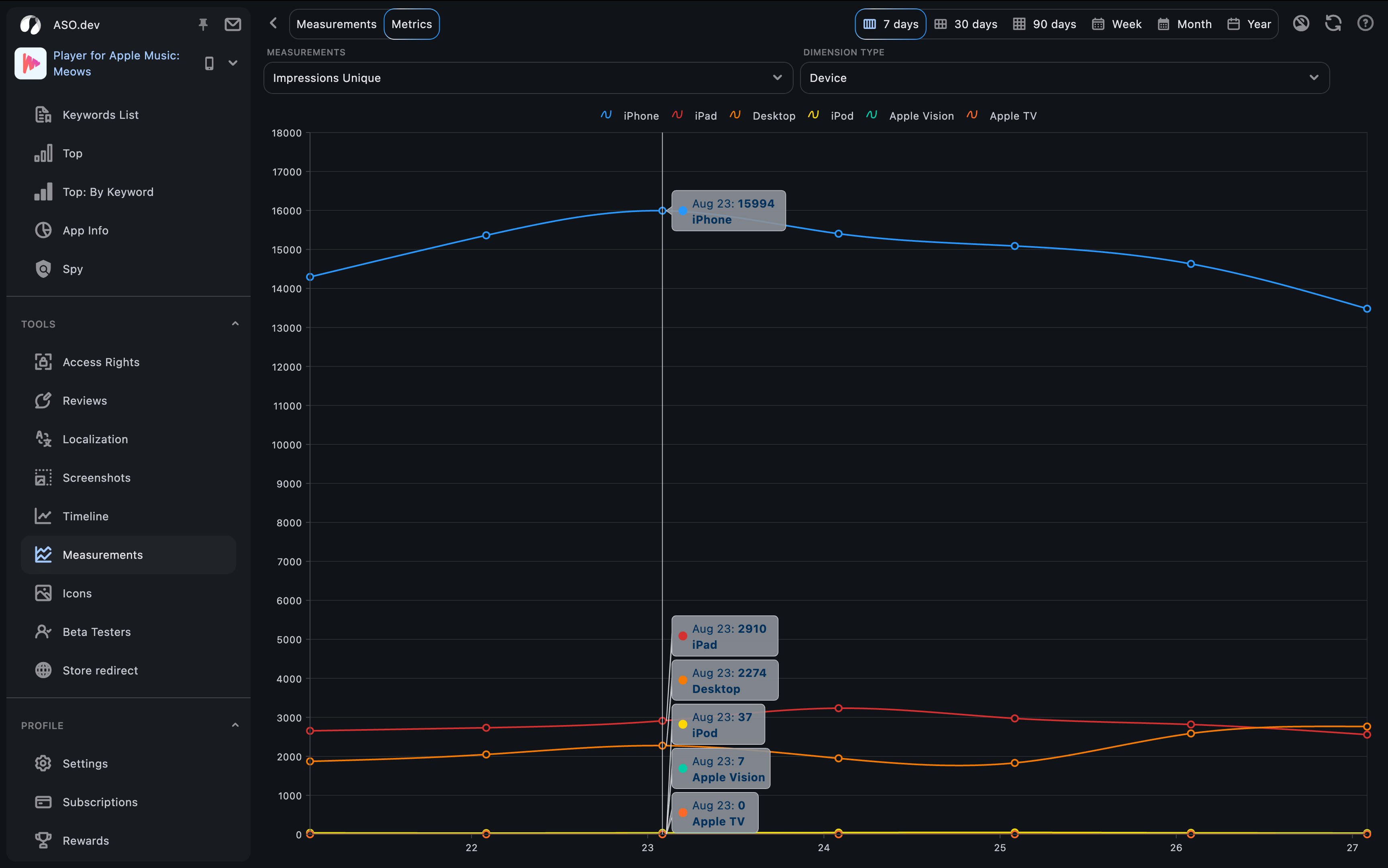Click the Beta Testers person icon
This screenshot has width=1388, height=868.
pyautogui.click(x=43, y=632)
